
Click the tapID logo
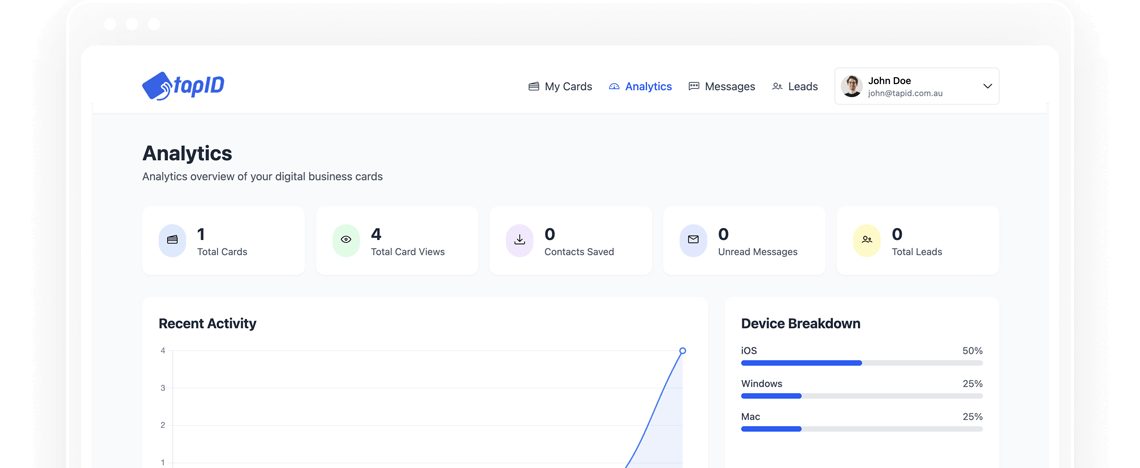[183, 86]
